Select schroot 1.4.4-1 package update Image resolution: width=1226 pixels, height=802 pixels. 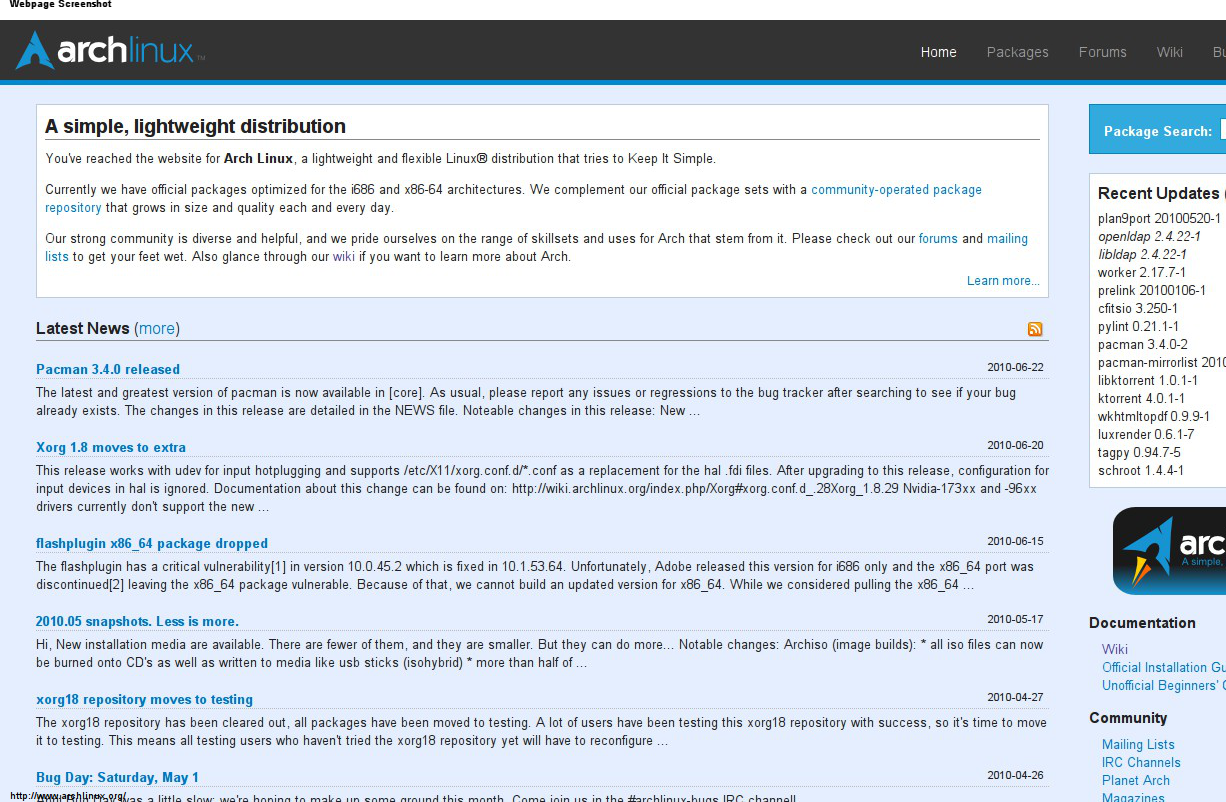tap(1141, 470)
